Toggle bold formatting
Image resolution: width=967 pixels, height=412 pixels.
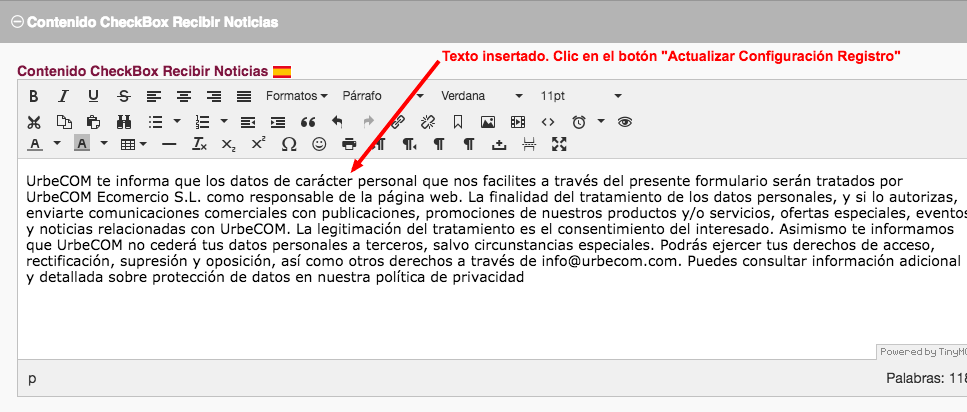[33, 96]
